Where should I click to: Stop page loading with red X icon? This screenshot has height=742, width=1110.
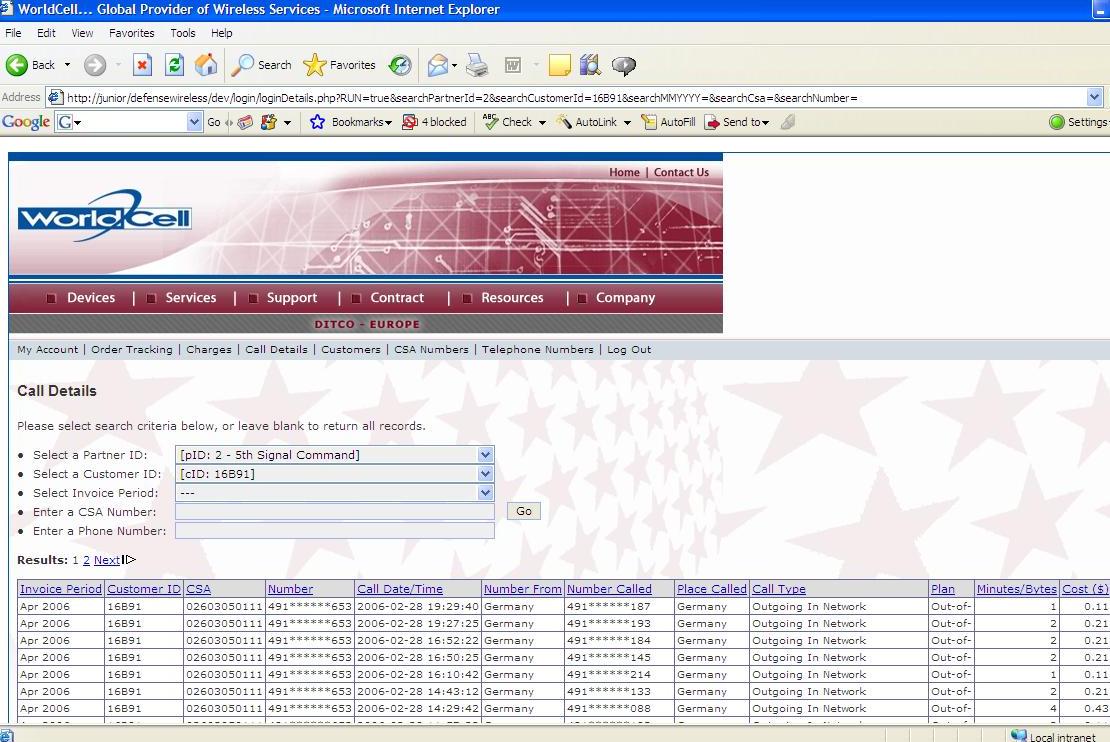tap(142, 65)
